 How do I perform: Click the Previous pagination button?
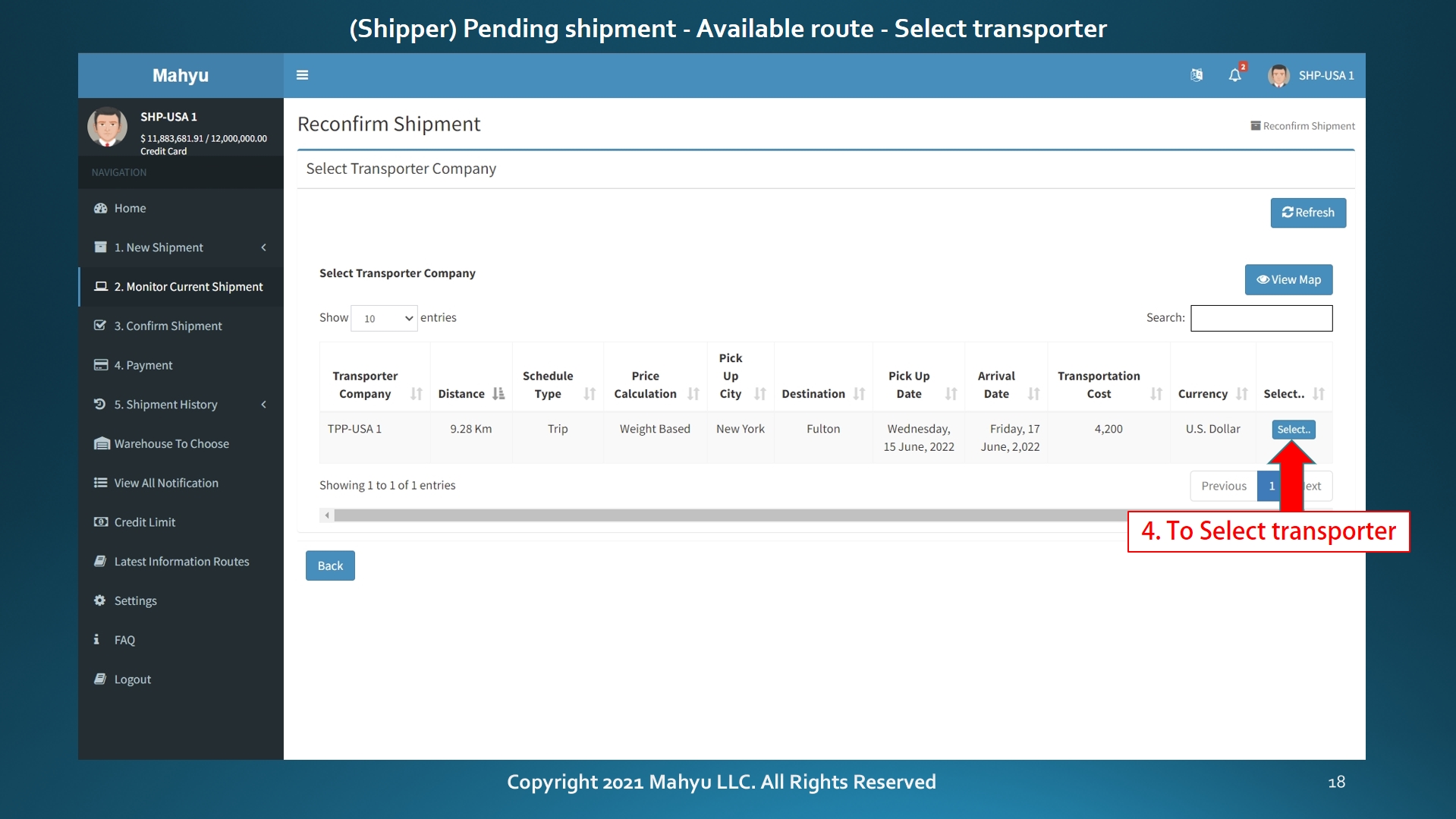(1224, 486)
